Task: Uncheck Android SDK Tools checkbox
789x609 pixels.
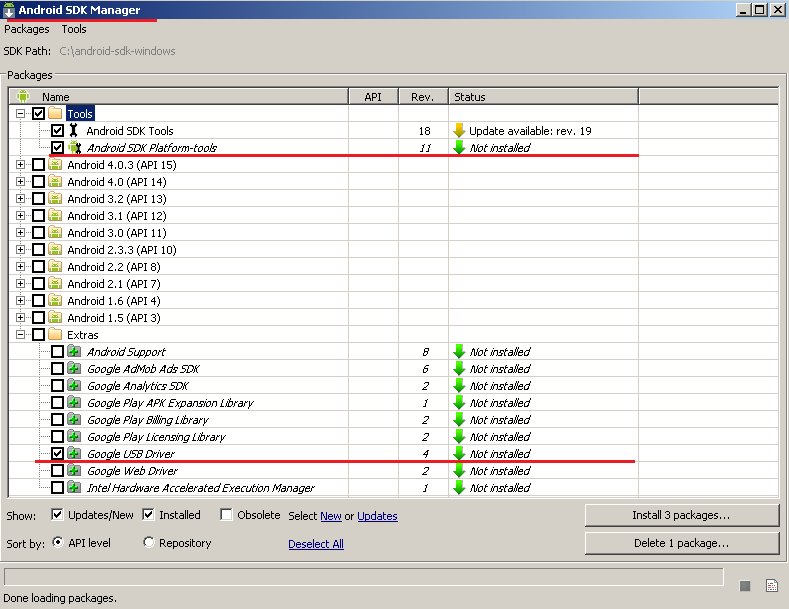Action: click(x=57, y=130)
